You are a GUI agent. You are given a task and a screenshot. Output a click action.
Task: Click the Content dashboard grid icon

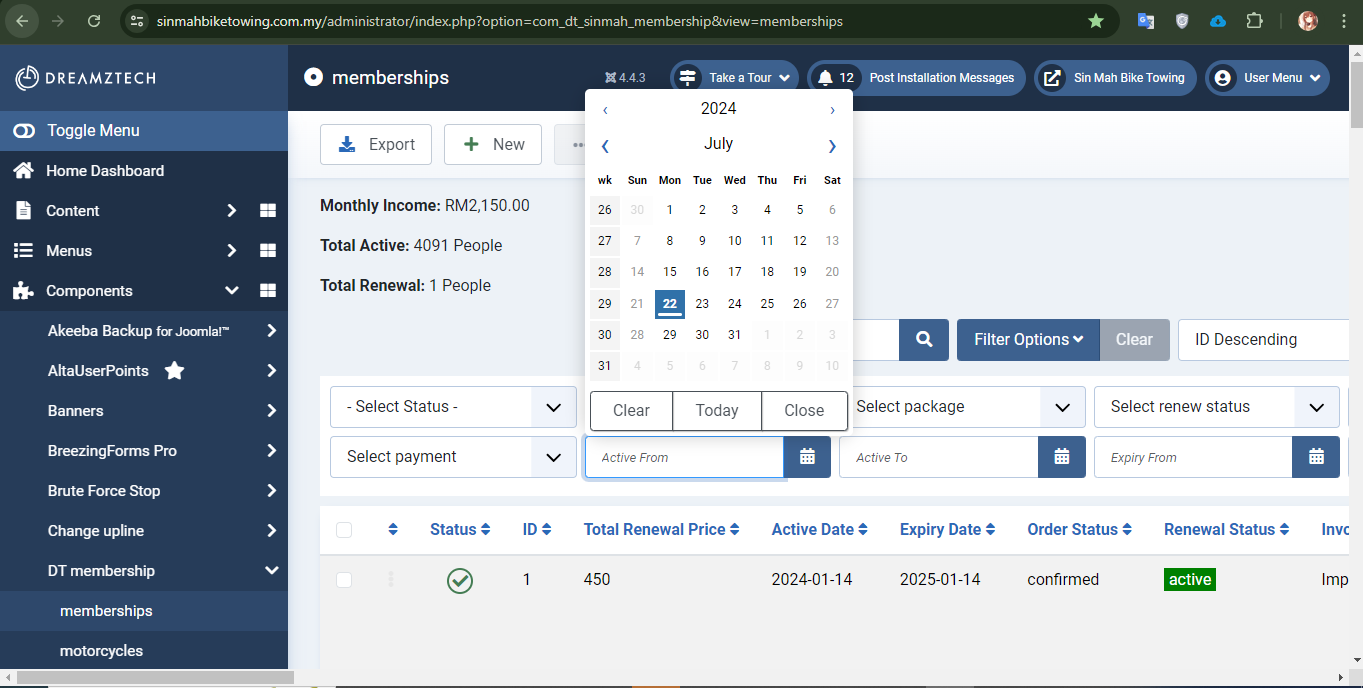(x=267, y=211)
